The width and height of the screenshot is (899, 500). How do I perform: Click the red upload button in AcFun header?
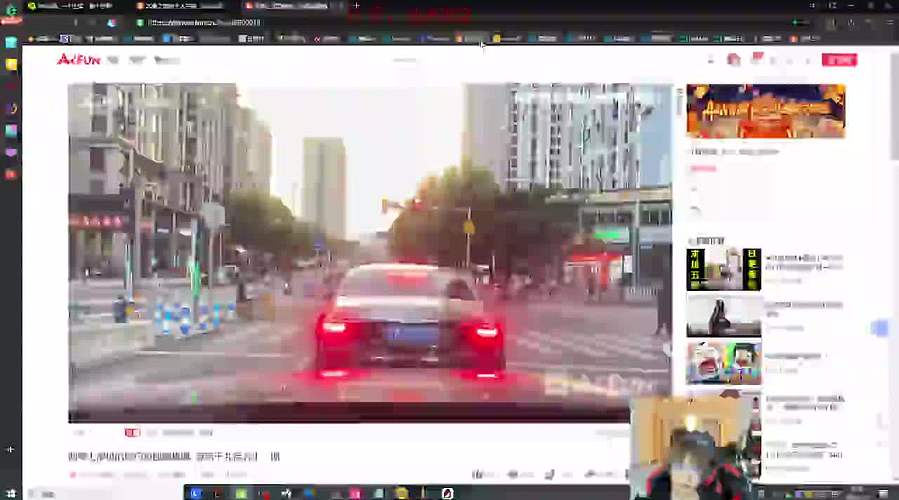(x=838, y=60)
